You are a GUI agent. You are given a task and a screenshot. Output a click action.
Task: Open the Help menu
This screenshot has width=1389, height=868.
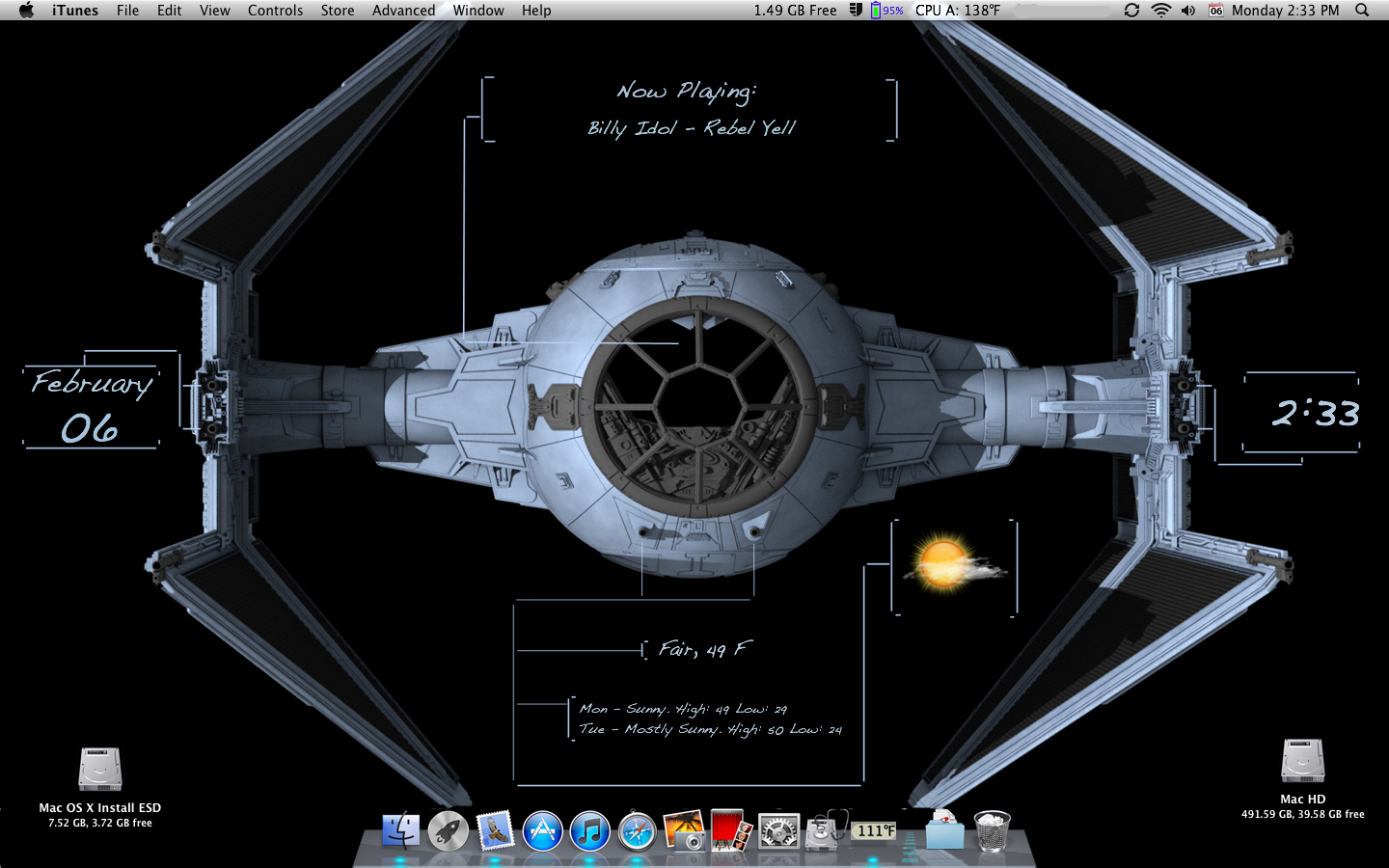[x=536, y=10]
